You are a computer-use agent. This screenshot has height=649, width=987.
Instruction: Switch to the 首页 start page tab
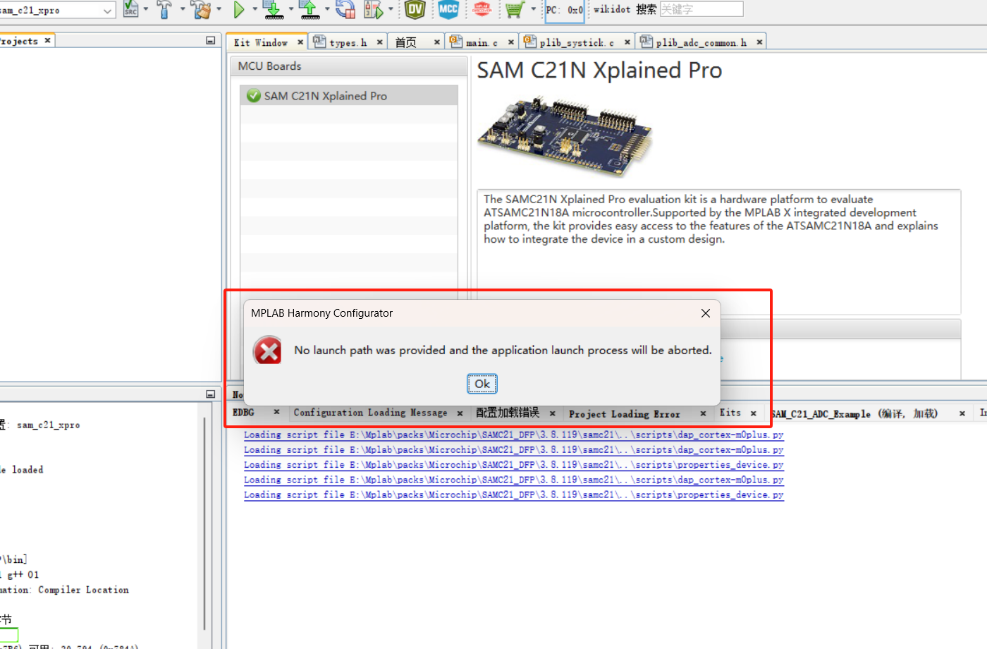tap(406, 42)
